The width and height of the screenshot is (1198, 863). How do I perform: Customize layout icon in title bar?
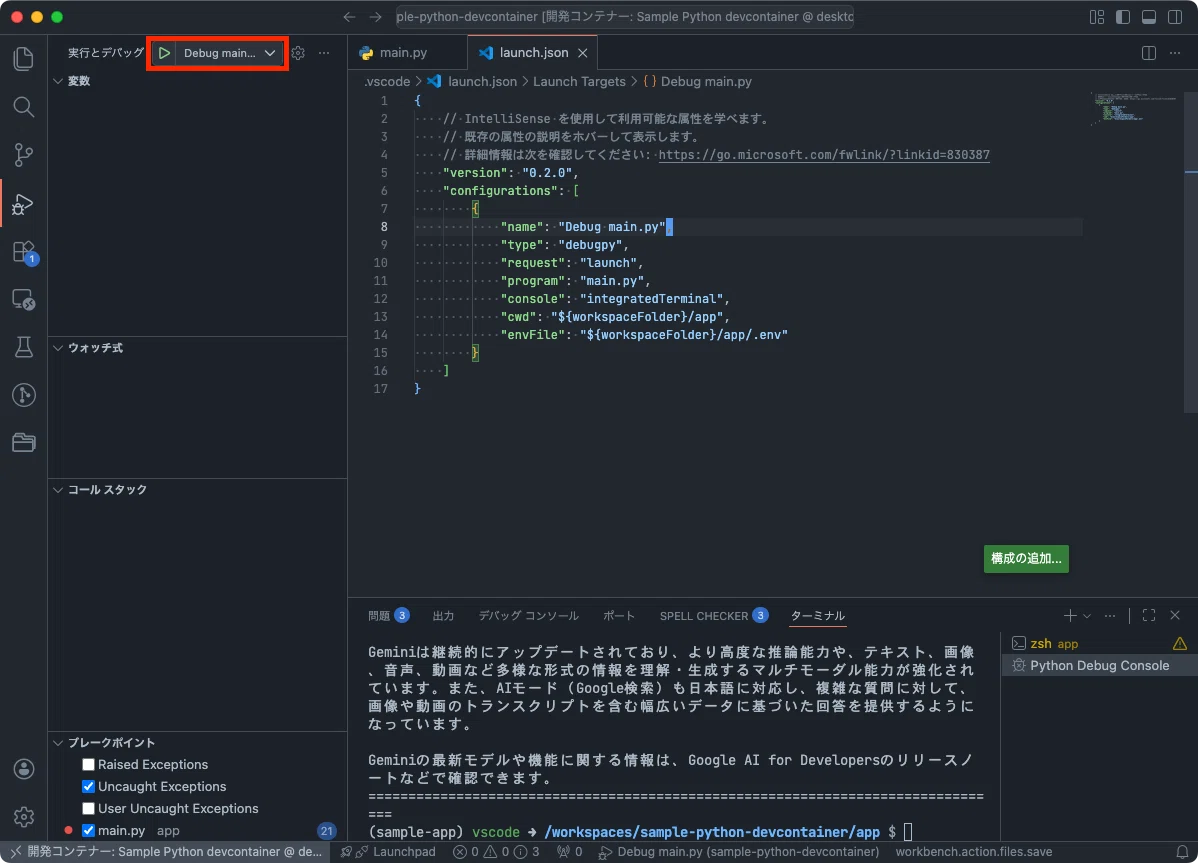click(1097, 17)
